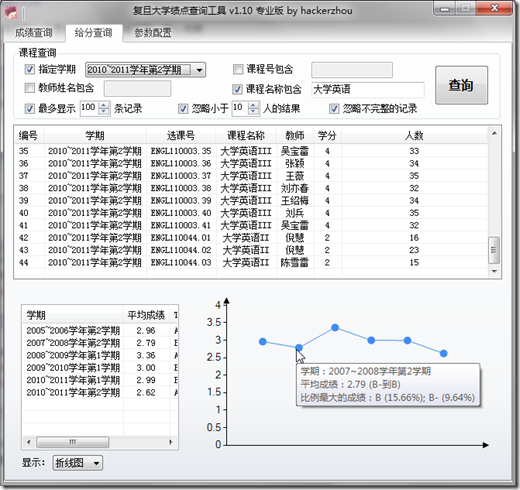The height and width of the screenshot is (490, 520).
Task: Click the course list scrollbar up arrow
Action: (x=494, y=133)
